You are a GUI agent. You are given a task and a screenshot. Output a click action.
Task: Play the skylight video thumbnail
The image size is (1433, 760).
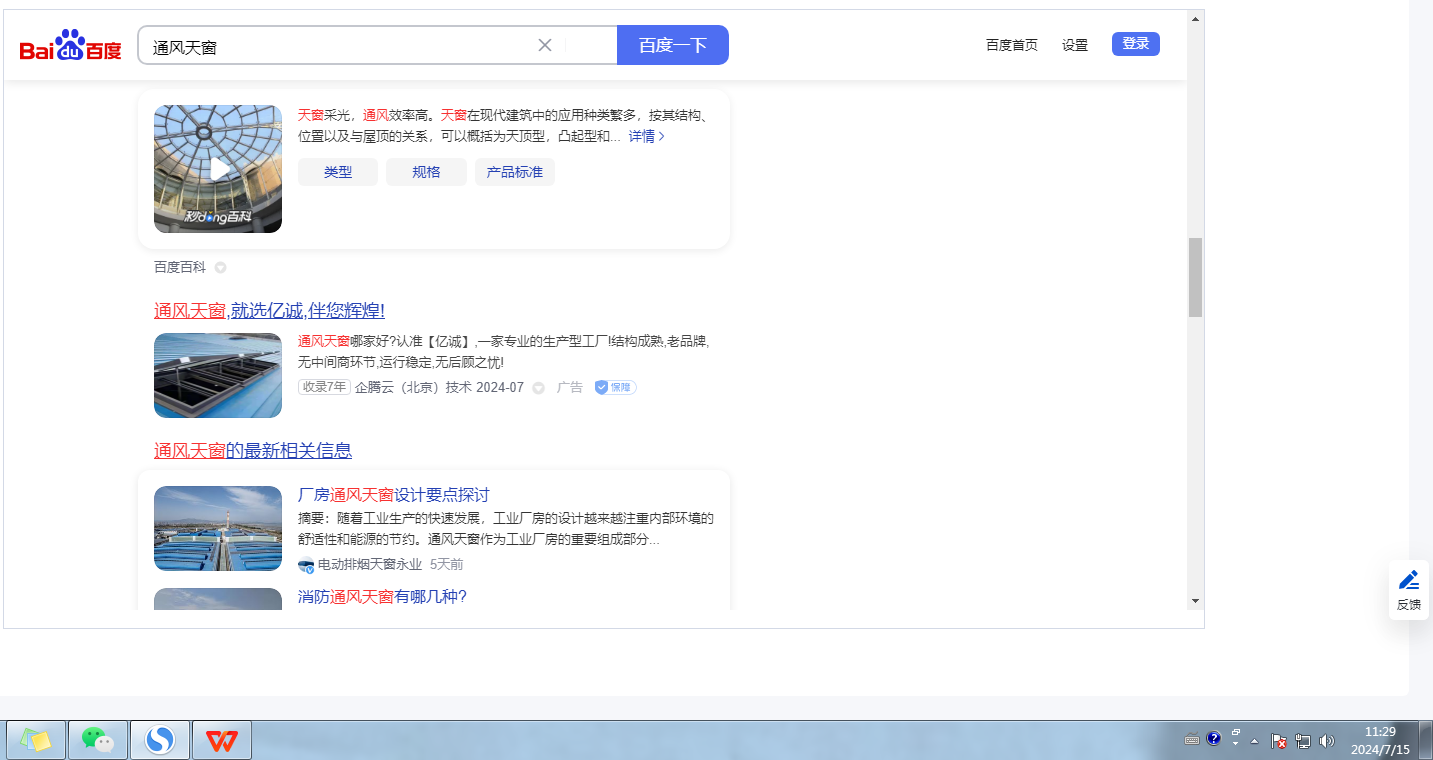(218, 169)
